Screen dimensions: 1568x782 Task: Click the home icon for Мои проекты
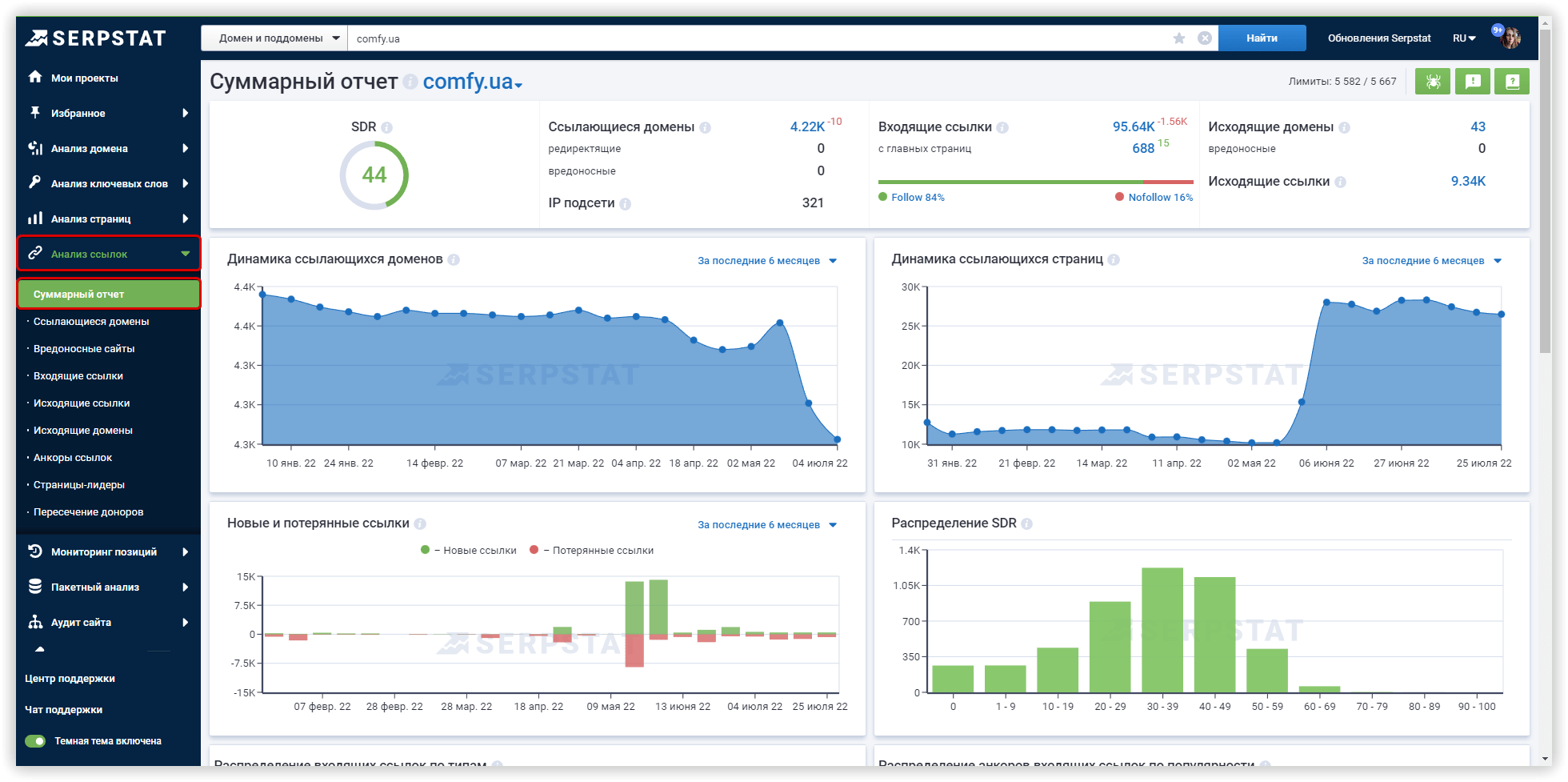point(34,77)
